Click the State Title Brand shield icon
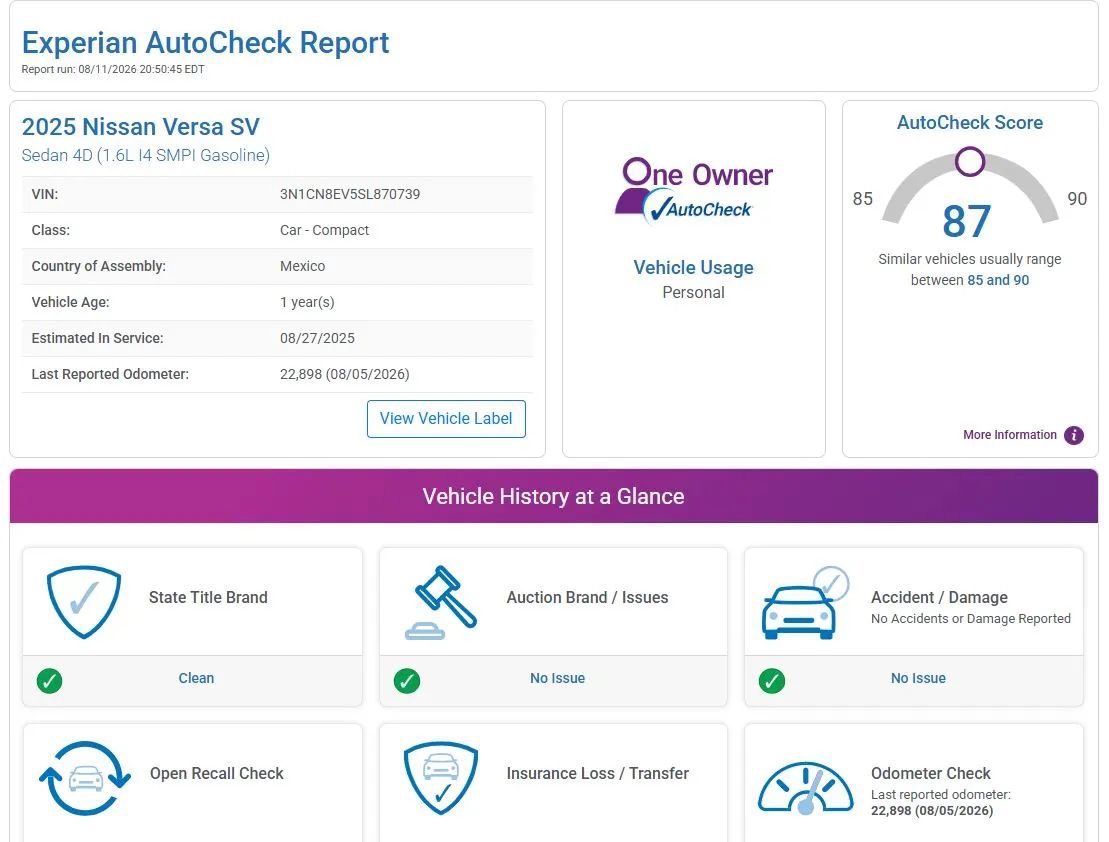Screen dimensions: 1109x842 83,602
